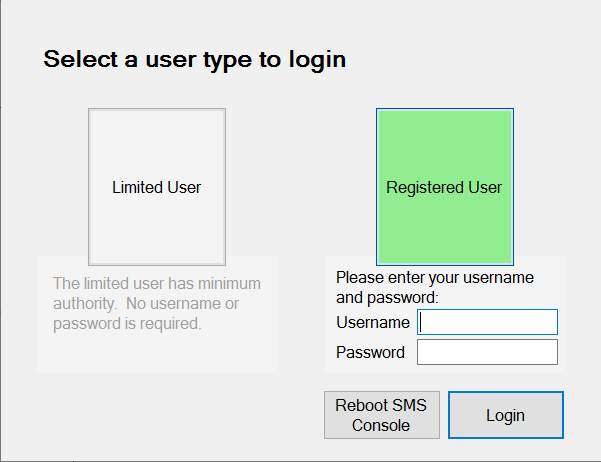The image size is (601, 462).
Task: Click the 'and password:' instruction line
Action: [x=387, y=298]
